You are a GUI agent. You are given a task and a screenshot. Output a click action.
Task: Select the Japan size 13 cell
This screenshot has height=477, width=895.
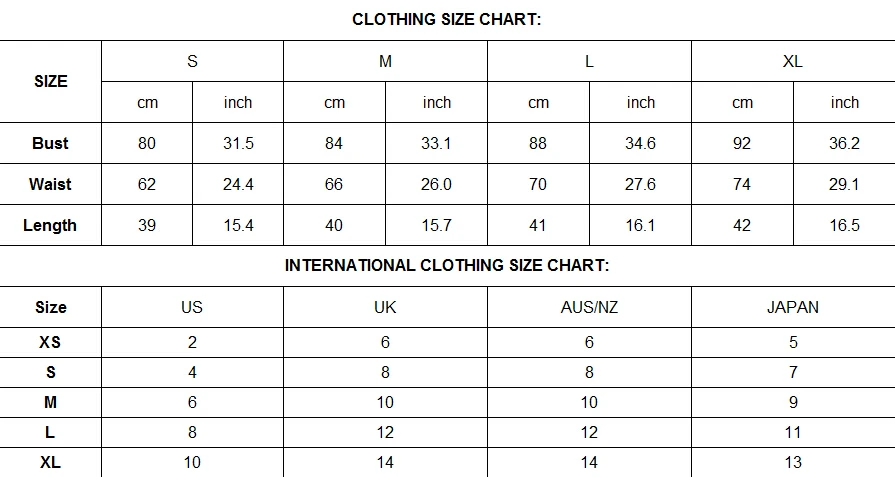pos(792,462)
